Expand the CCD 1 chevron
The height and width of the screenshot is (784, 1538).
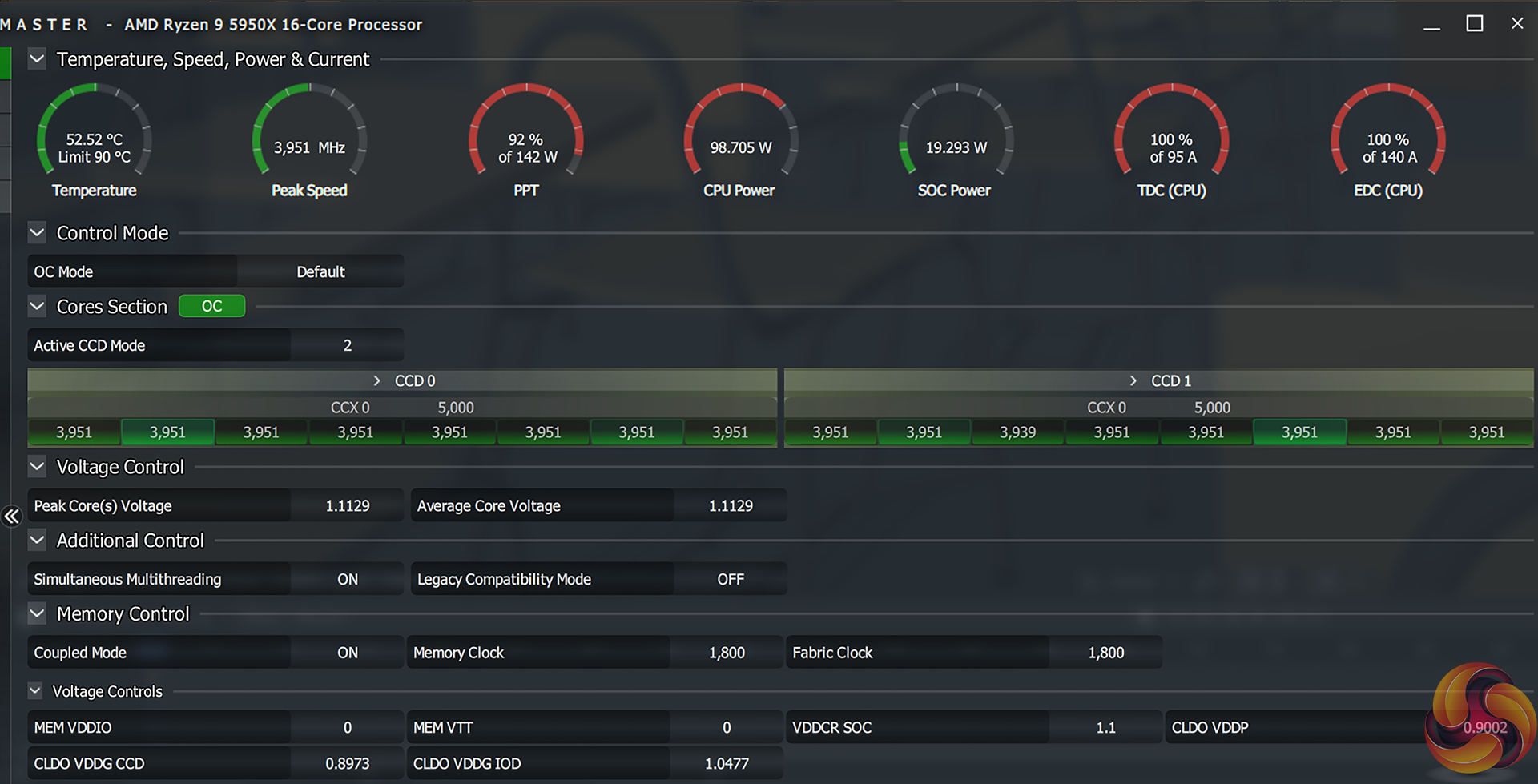(x=1133, y=381)
